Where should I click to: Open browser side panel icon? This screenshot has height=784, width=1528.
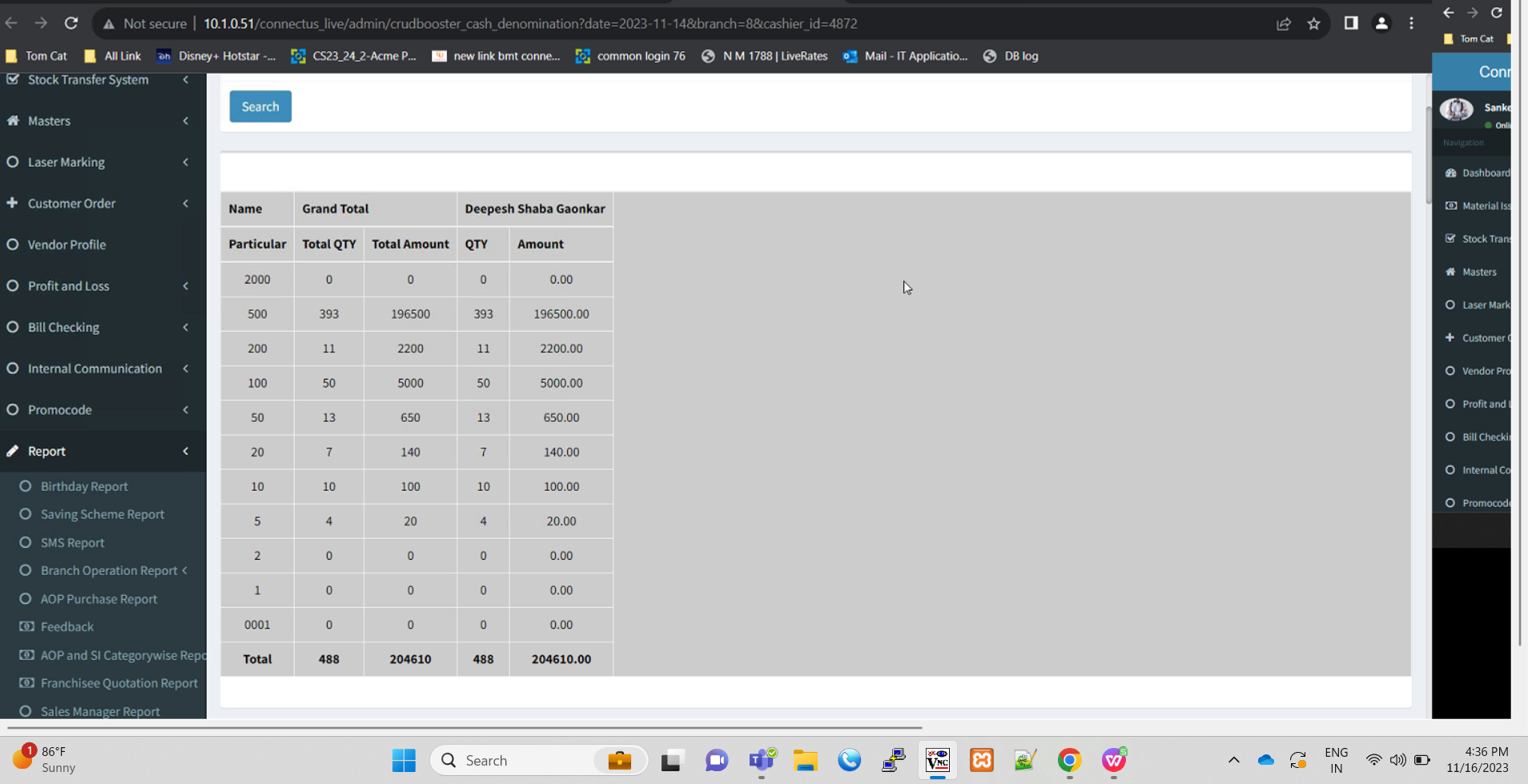click(x=1351, y=23)
